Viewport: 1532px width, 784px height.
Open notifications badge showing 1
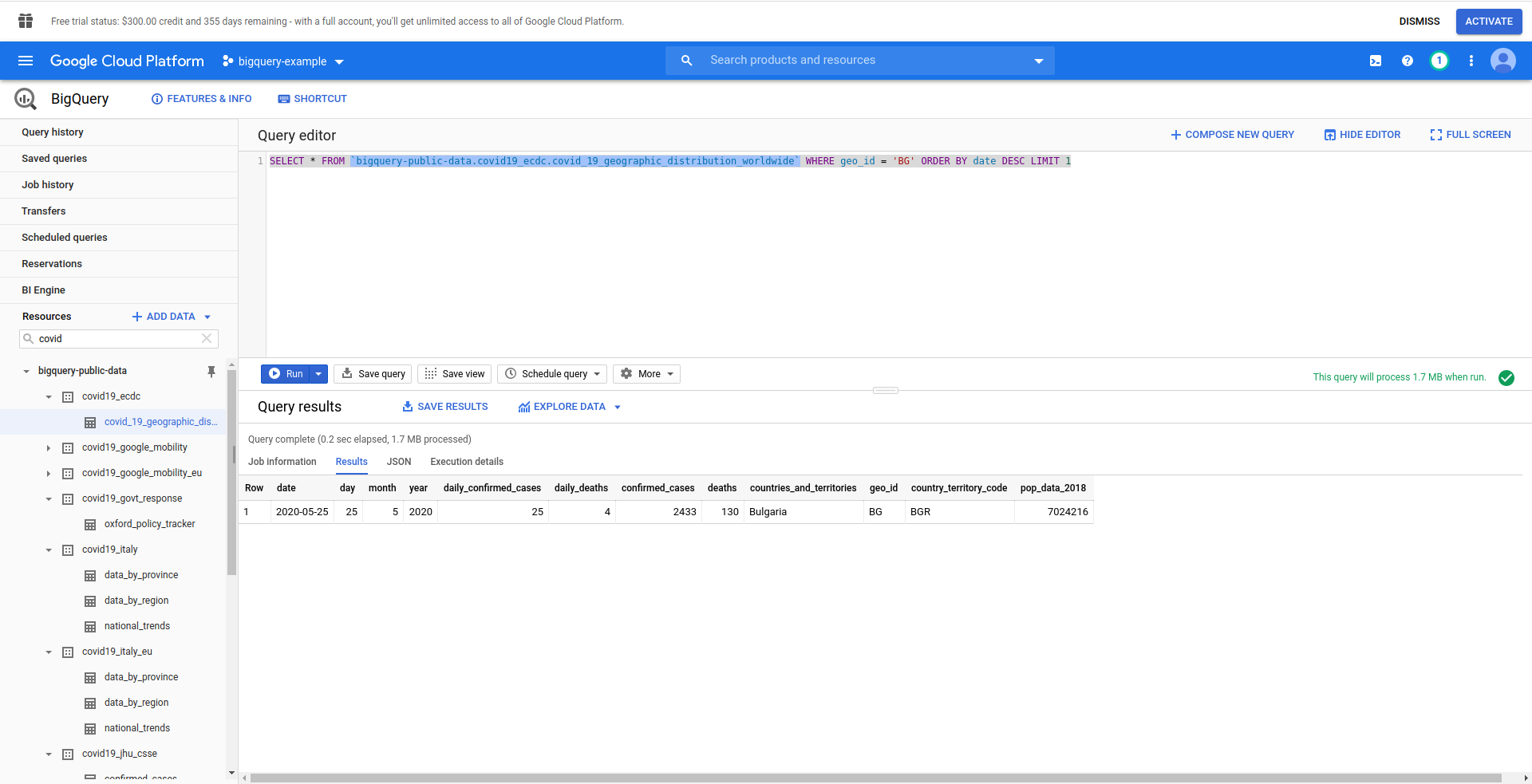click(x=1439, y=61)
